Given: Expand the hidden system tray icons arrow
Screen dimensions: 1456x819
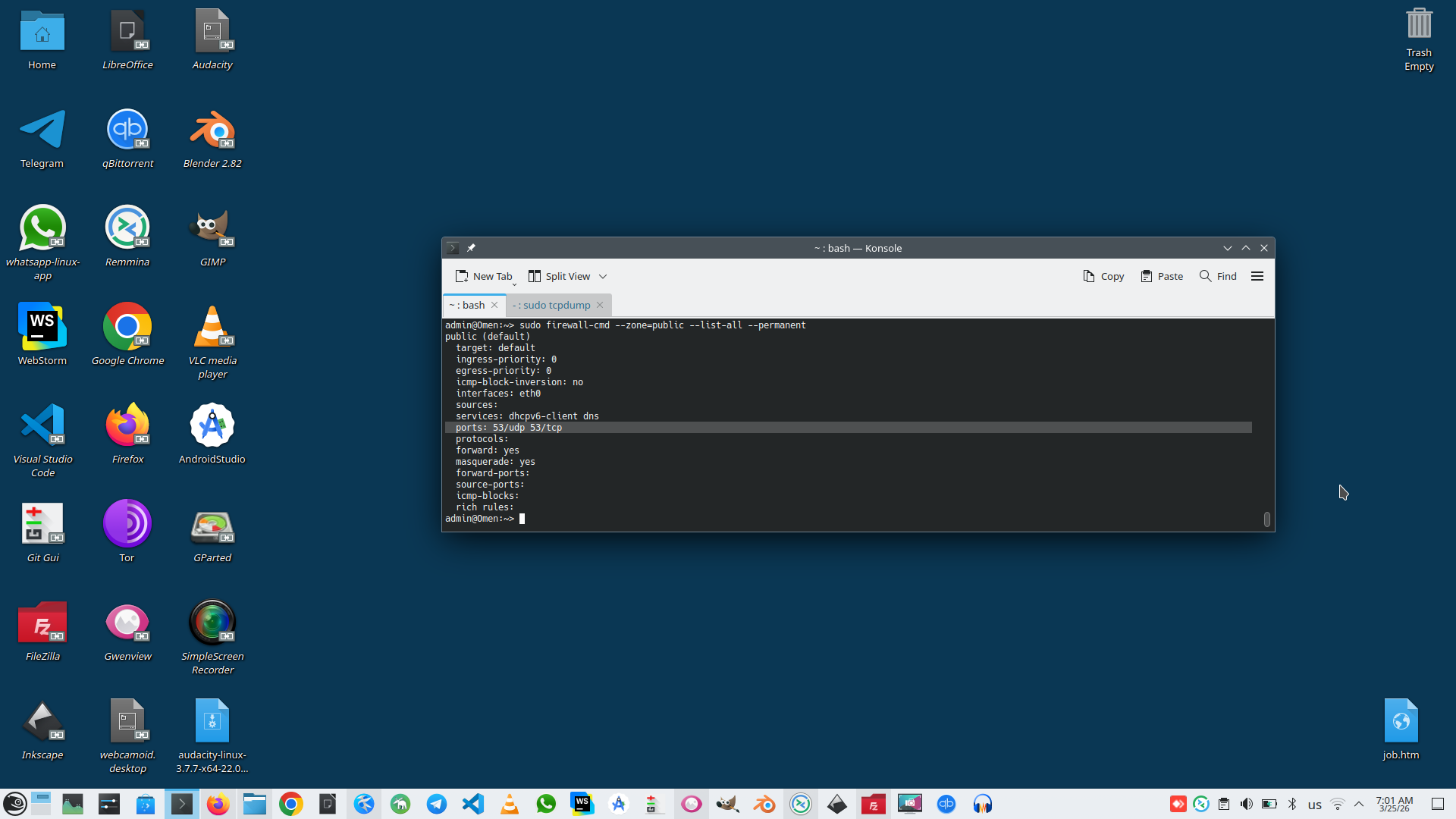Looking at the screenshot, I should 1359,804.
